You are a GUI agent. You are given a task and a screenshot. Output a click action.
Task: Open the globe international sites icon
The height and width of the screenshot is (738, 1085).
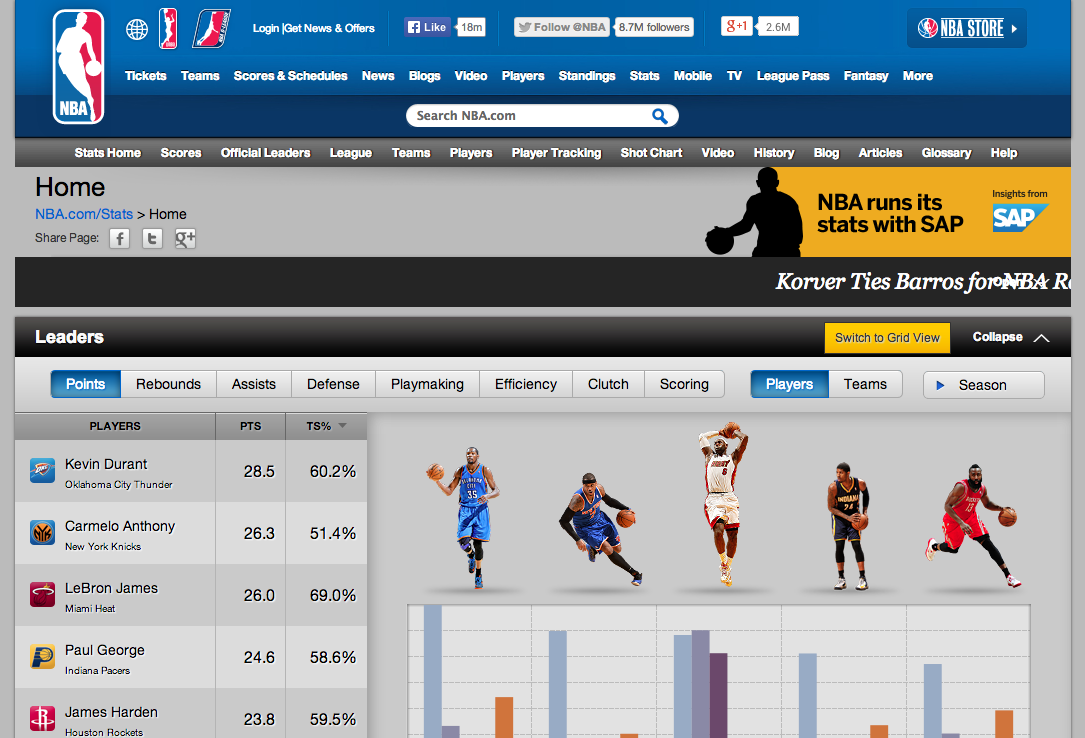pyautogui.click(x=137, y=29)
